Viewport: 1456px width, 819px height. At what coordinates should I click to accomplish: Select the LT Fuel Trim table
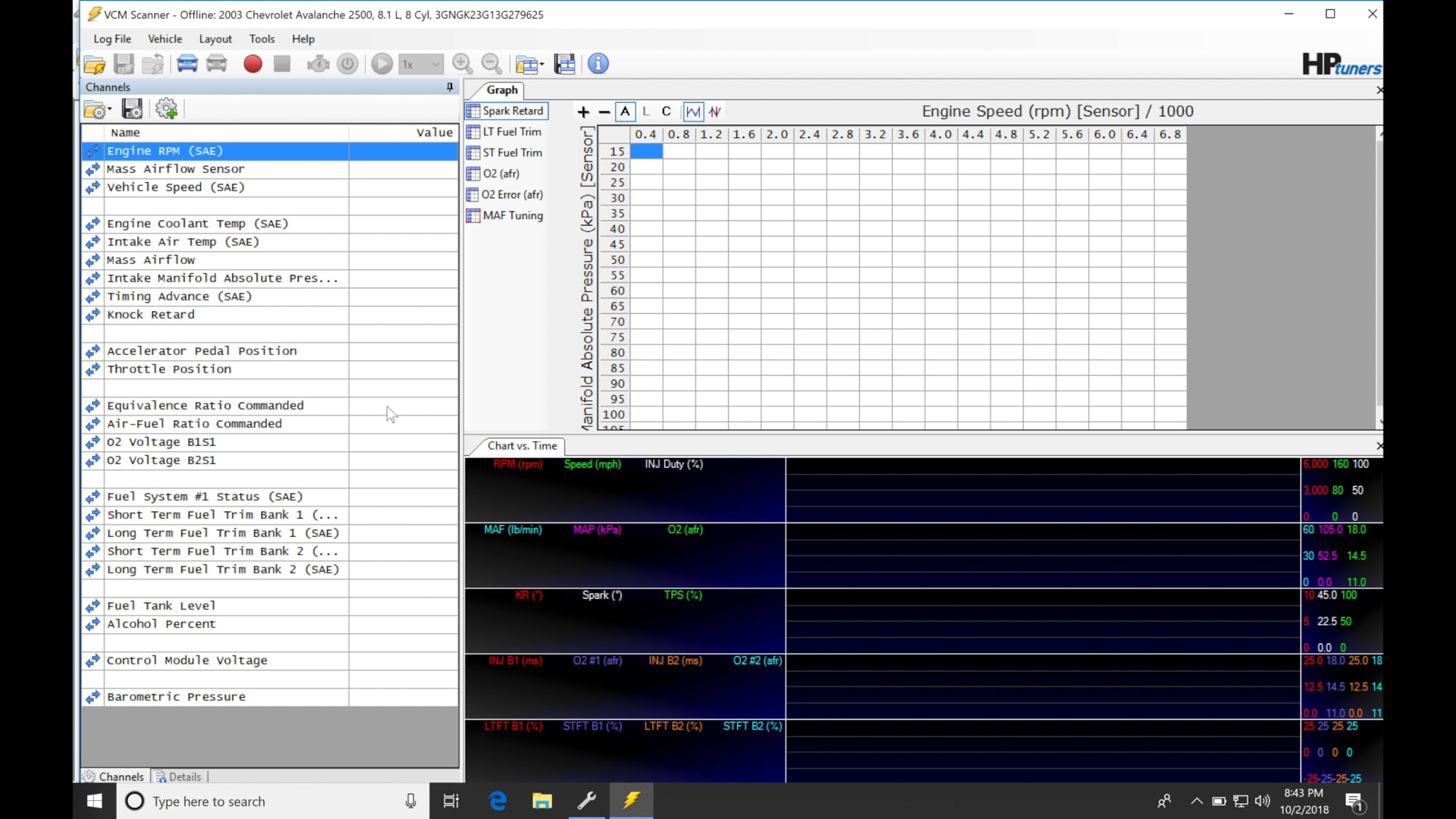point(511,132)
